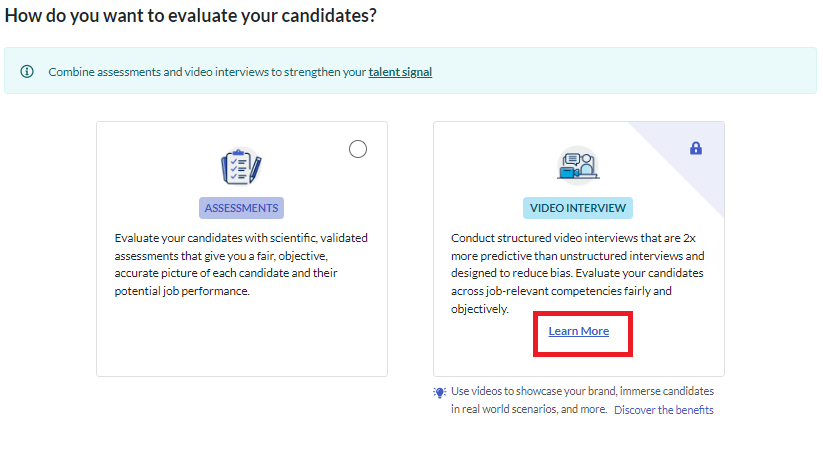Click the ASSESSMENTS label badge
Image resolution: width=823 pixels, height=454 pixels.
(241, 208)
